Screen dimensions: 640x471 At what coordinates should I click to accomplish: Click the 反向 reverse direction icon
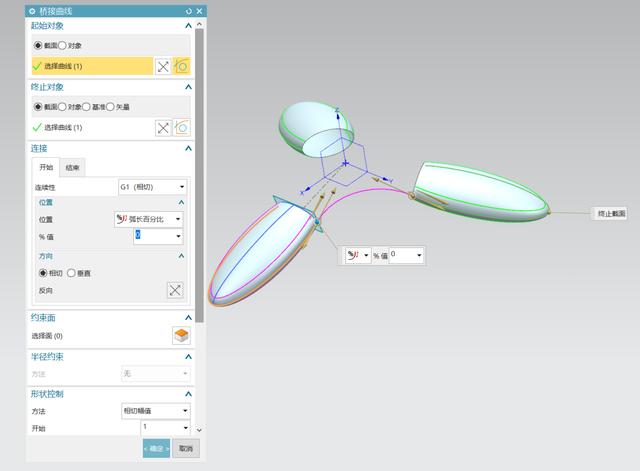(175, 290)
